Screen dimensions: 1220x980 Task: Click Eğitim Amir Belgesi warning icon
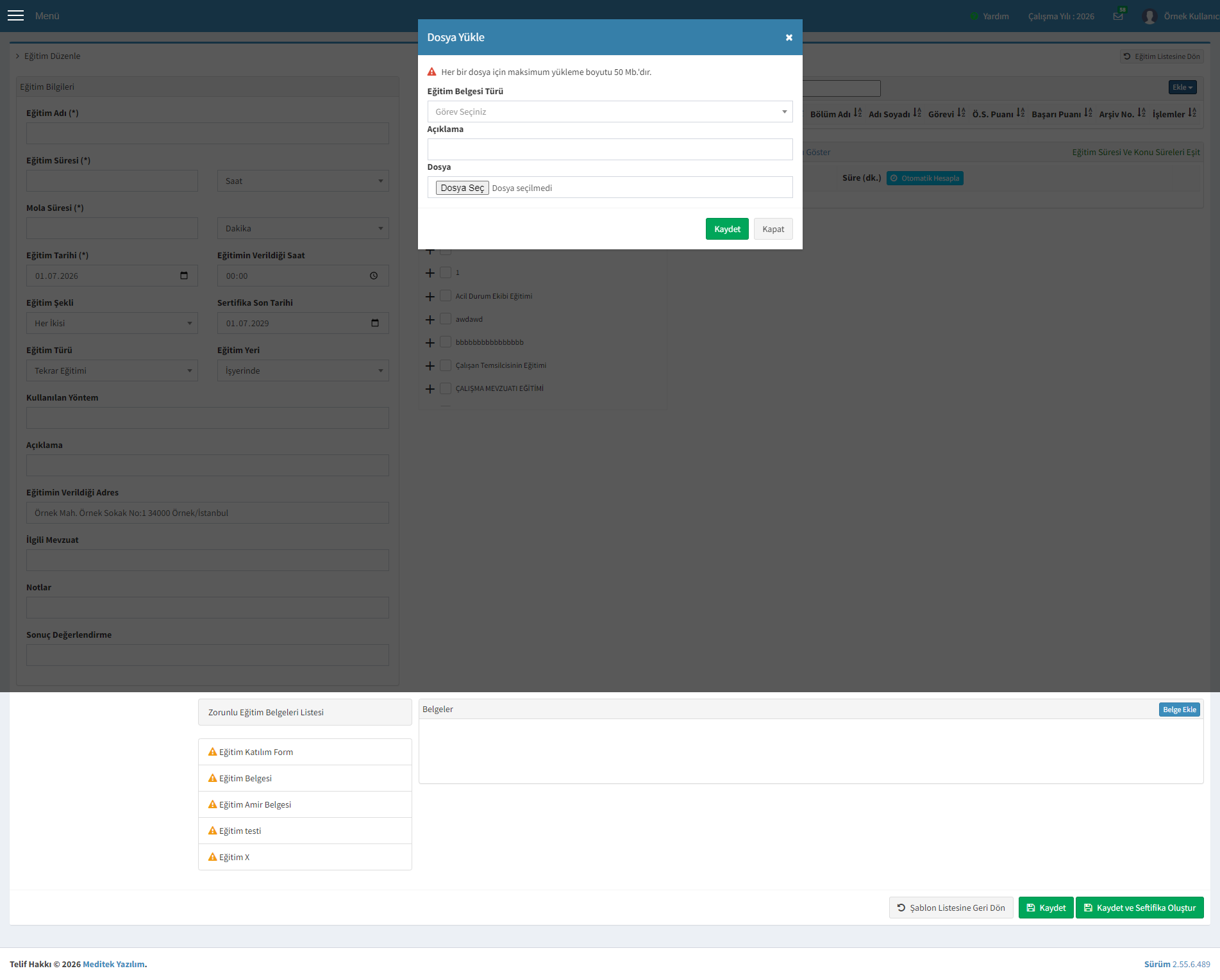coord(212,804)
